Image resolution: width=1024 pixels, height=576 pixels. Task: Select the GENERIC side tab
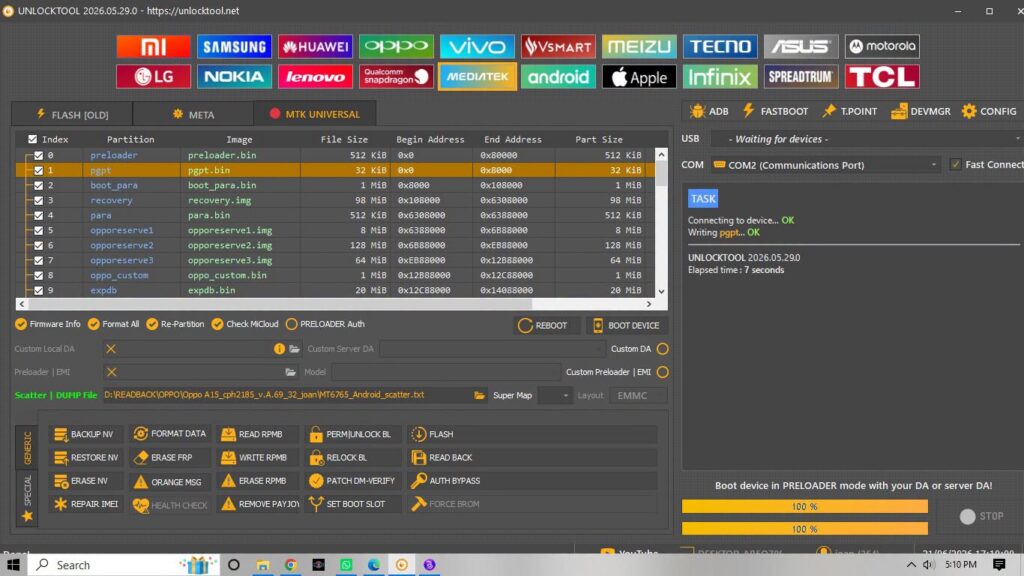[x=27, y=448]
